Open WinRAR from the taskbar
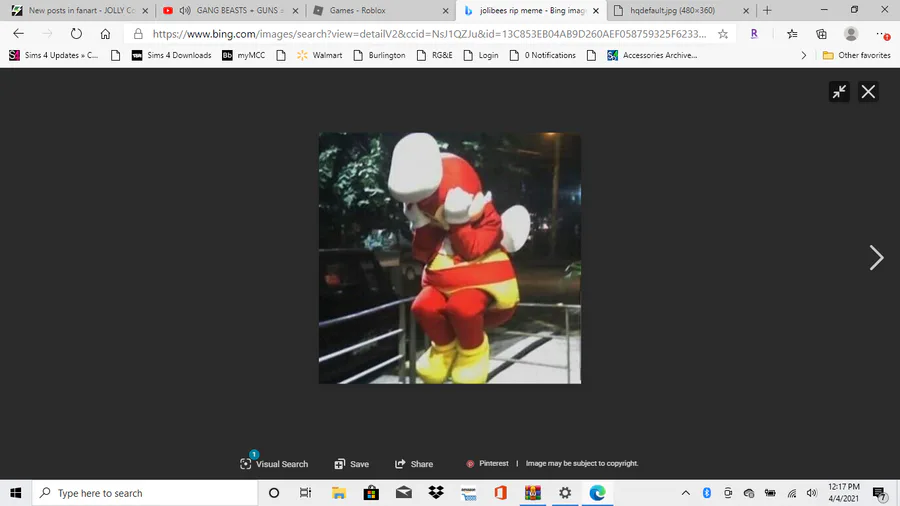This screenshot has height=506, width=900. tap(533, 493)
